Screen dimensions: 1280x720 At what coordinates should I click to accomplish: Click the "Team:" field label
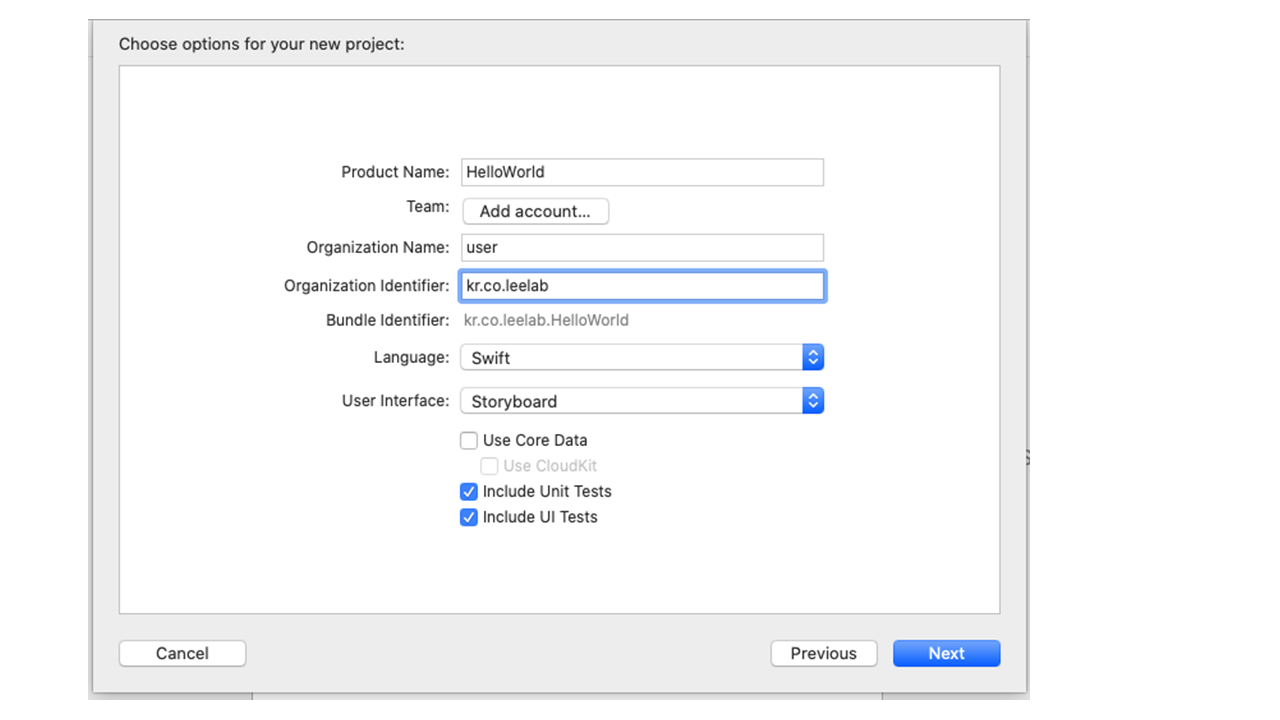click(427, 207)
